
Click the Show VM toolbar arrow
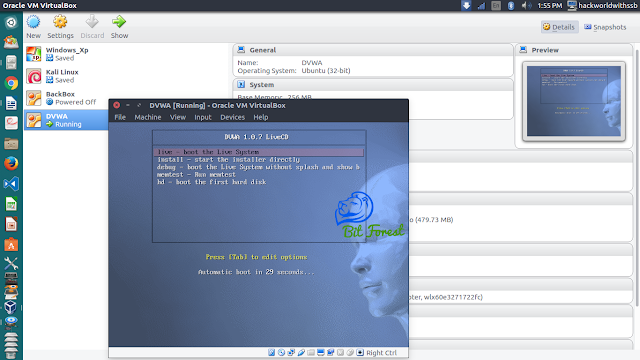(119, 22)
